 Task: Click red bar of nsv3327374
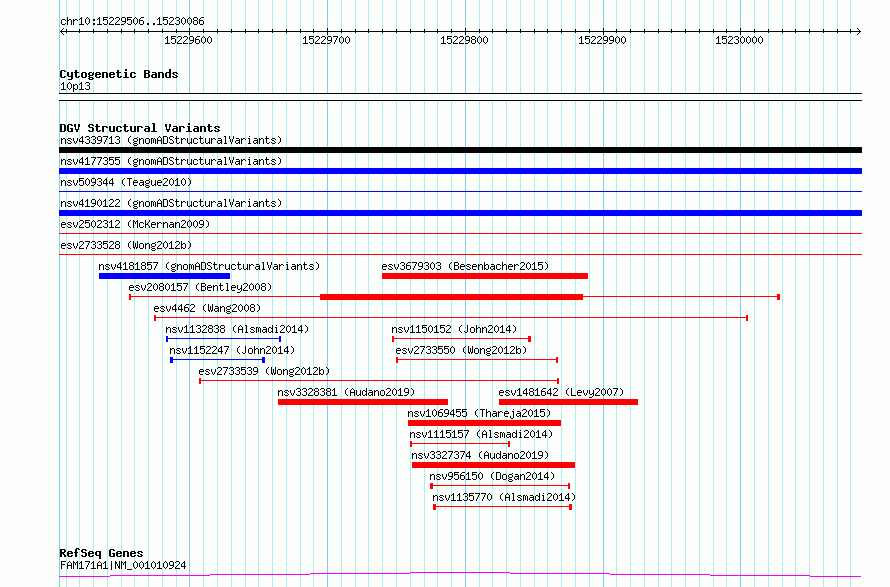coord(493,465)
